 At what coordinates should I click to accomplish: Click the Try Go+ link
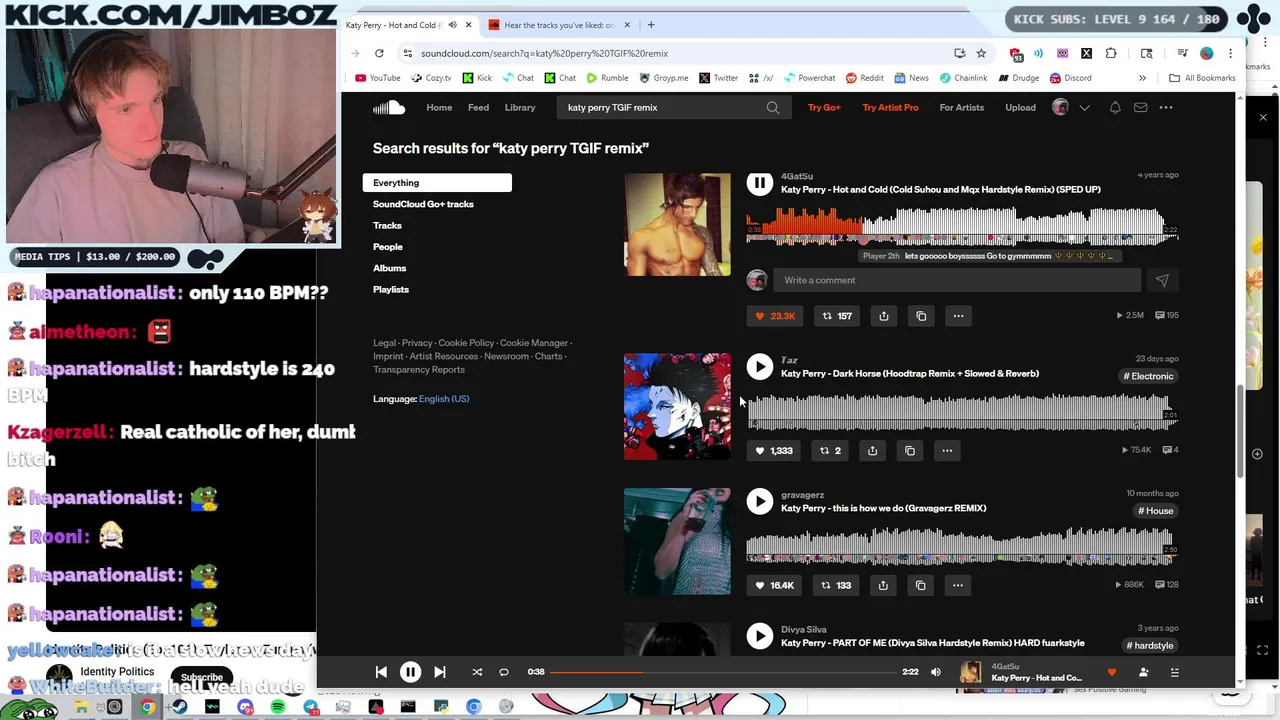pos(824,107)
